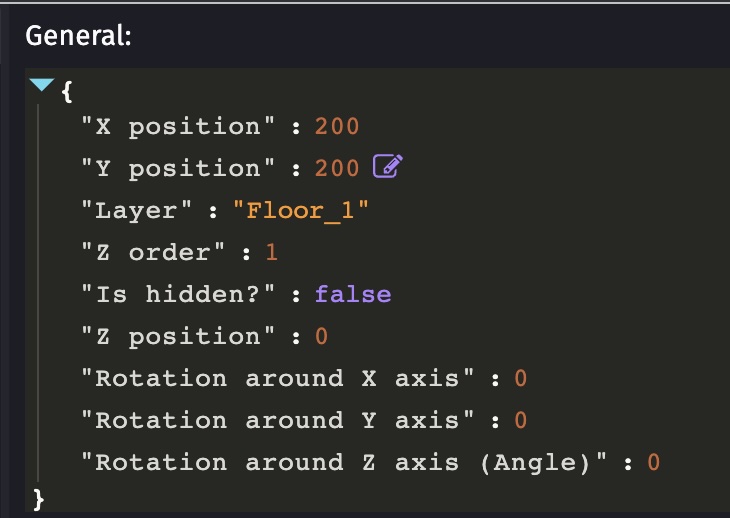Image resolution: width=730 pixels, height=518 pixels.
Task: Select the "Z position" key label
Action: click(x=178, y=336)
